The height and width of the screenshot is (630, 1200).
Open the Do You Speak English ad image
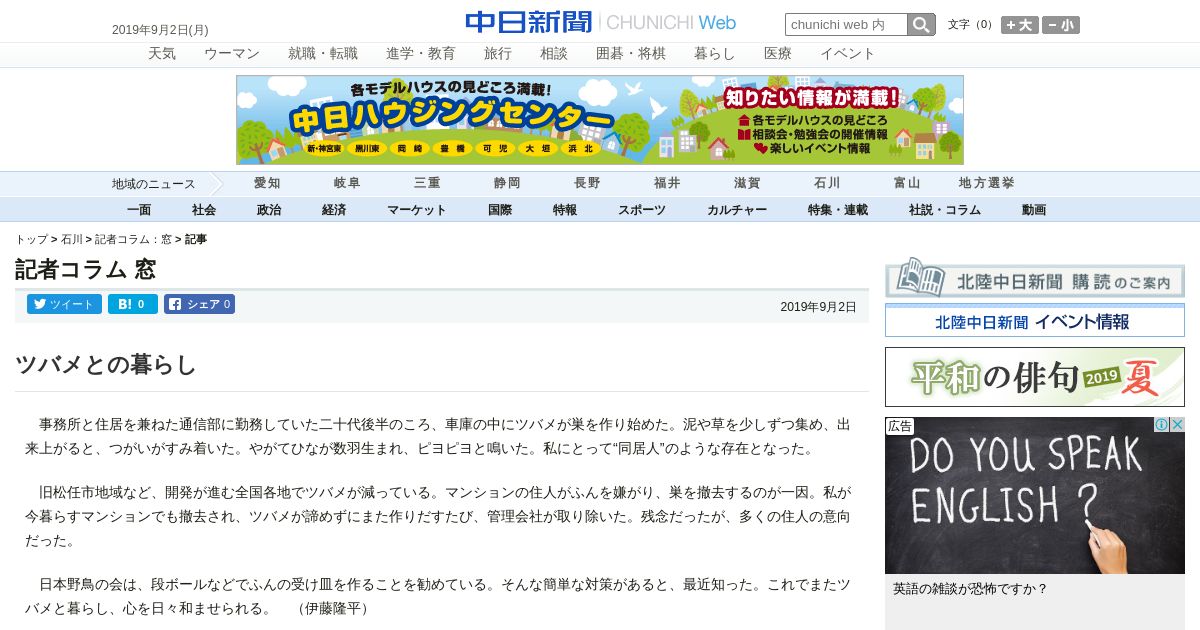point(1035,496)
